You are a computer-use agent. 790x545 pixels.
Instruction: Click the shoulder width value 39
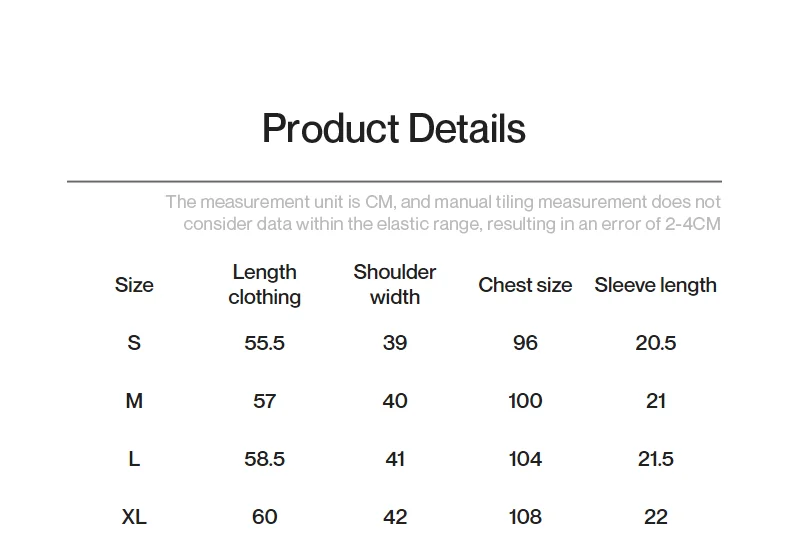tap(394, 343)
